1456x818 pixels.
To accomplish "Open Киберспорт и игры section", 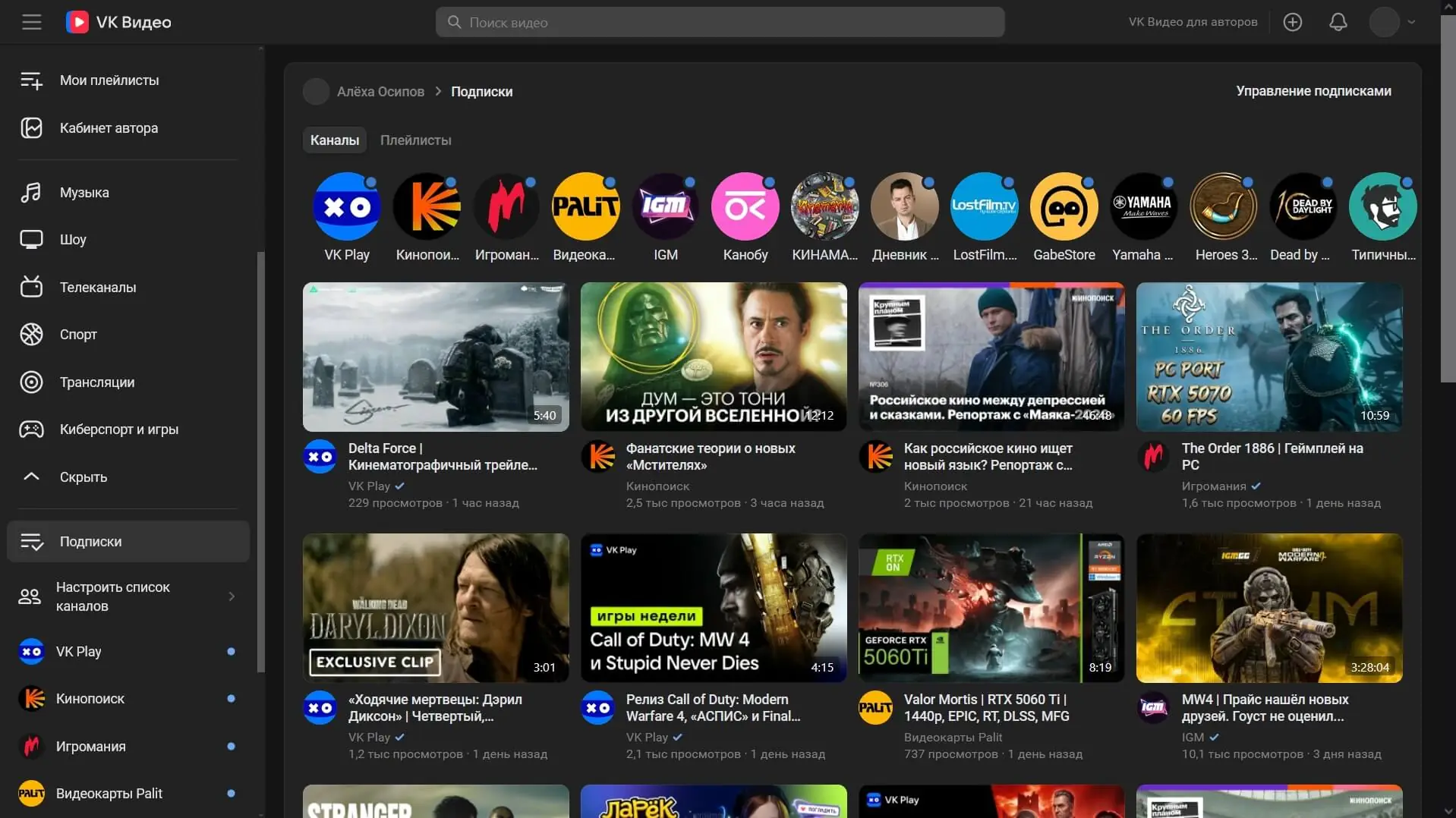I will click(x=128, y=429).
